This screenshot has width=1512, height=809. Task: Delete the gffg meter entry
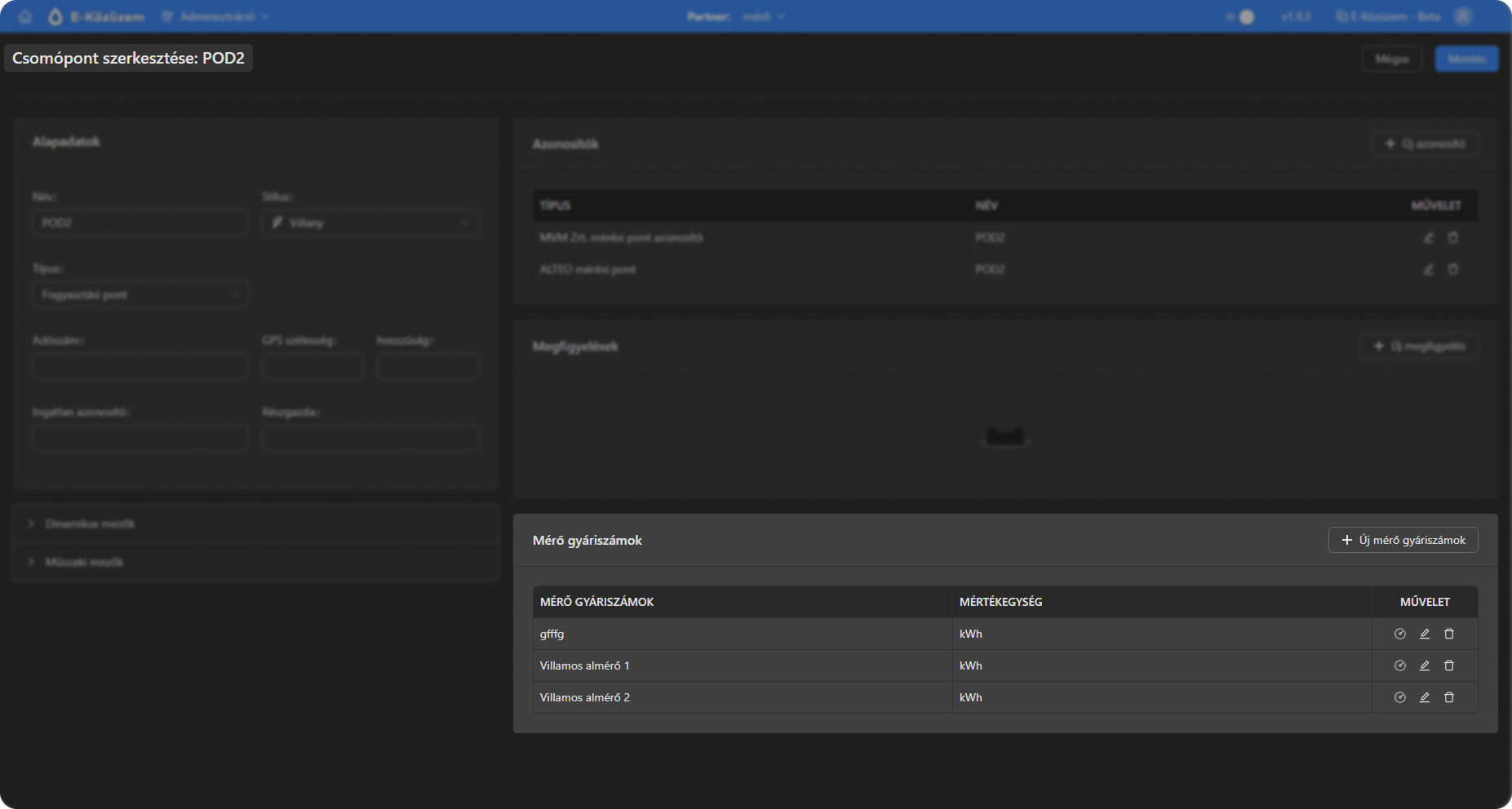(1448, 634)
